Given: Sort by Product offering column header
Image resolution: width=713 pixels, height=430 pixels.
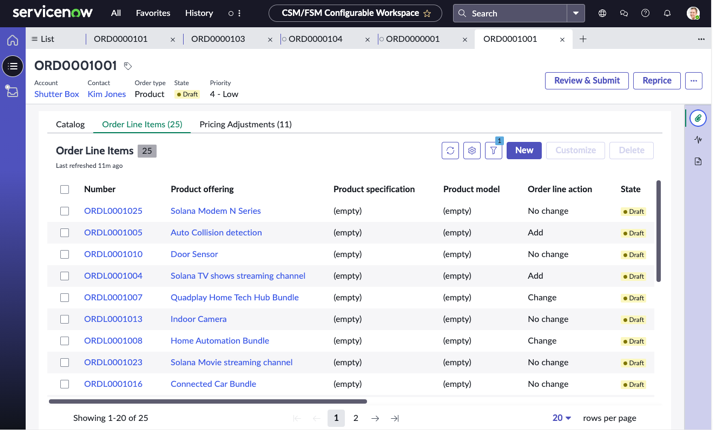Looking at the screenshot, I should (x=202, y=190).
